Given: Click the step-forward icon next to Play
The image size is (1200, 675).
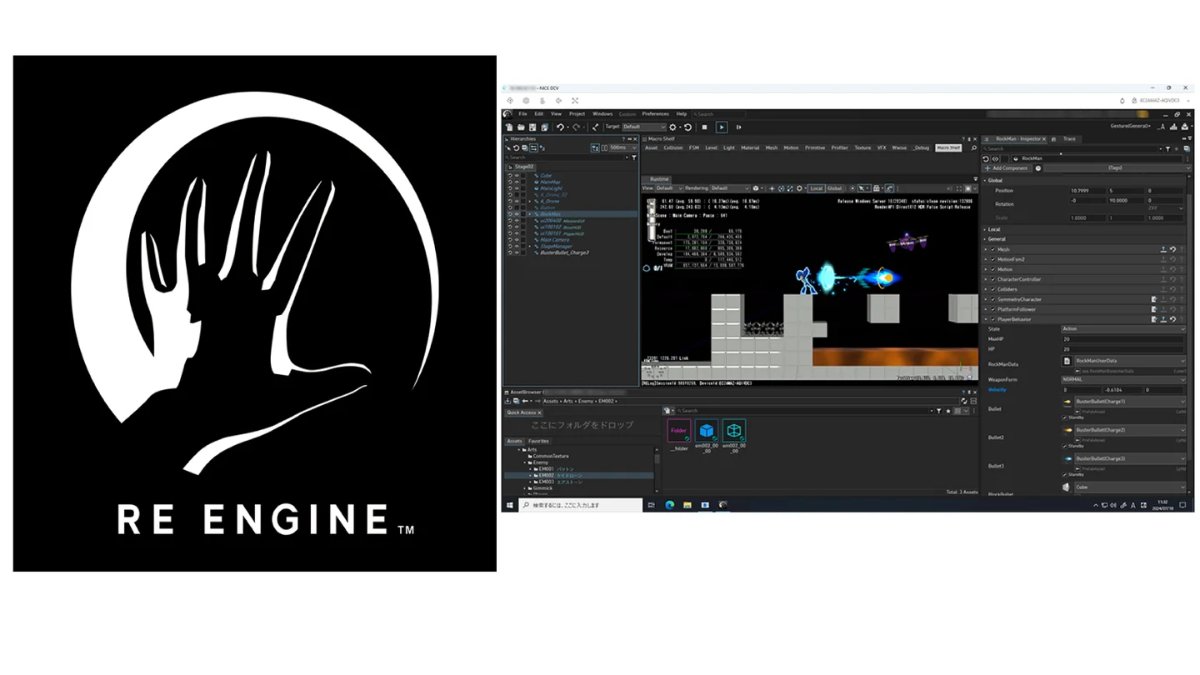Looking at the screenshot, I should tap(738, 127).
